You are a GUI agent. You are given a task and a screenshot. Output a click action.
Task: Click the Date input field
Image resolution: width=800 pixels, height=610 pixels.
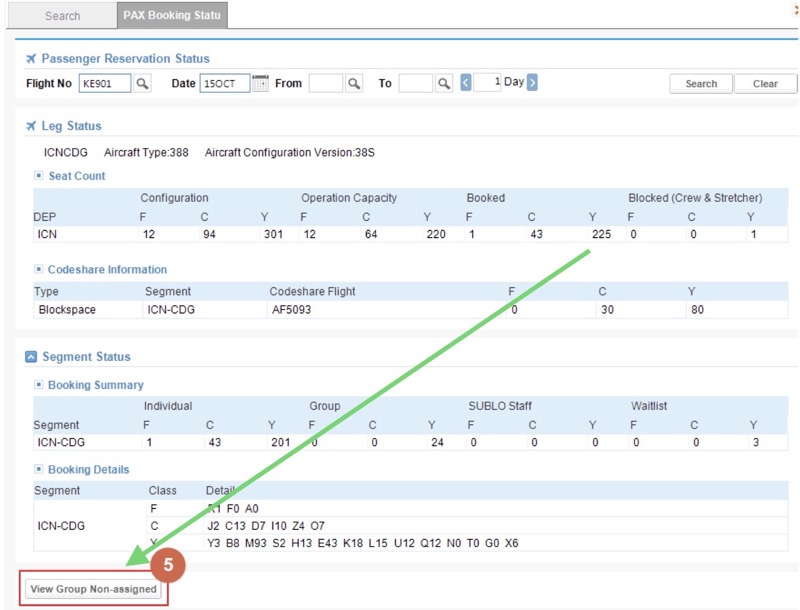[x=224, y=84]
